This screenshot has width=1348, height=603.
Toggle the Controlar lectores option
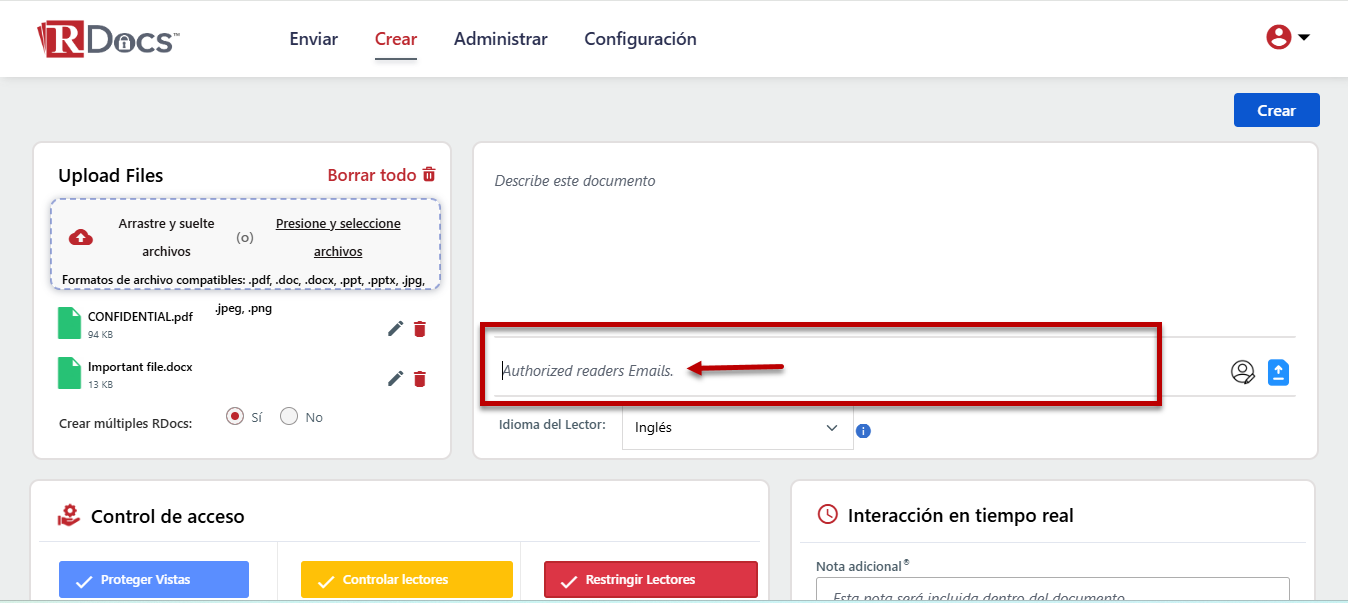(x=406, y=579)
